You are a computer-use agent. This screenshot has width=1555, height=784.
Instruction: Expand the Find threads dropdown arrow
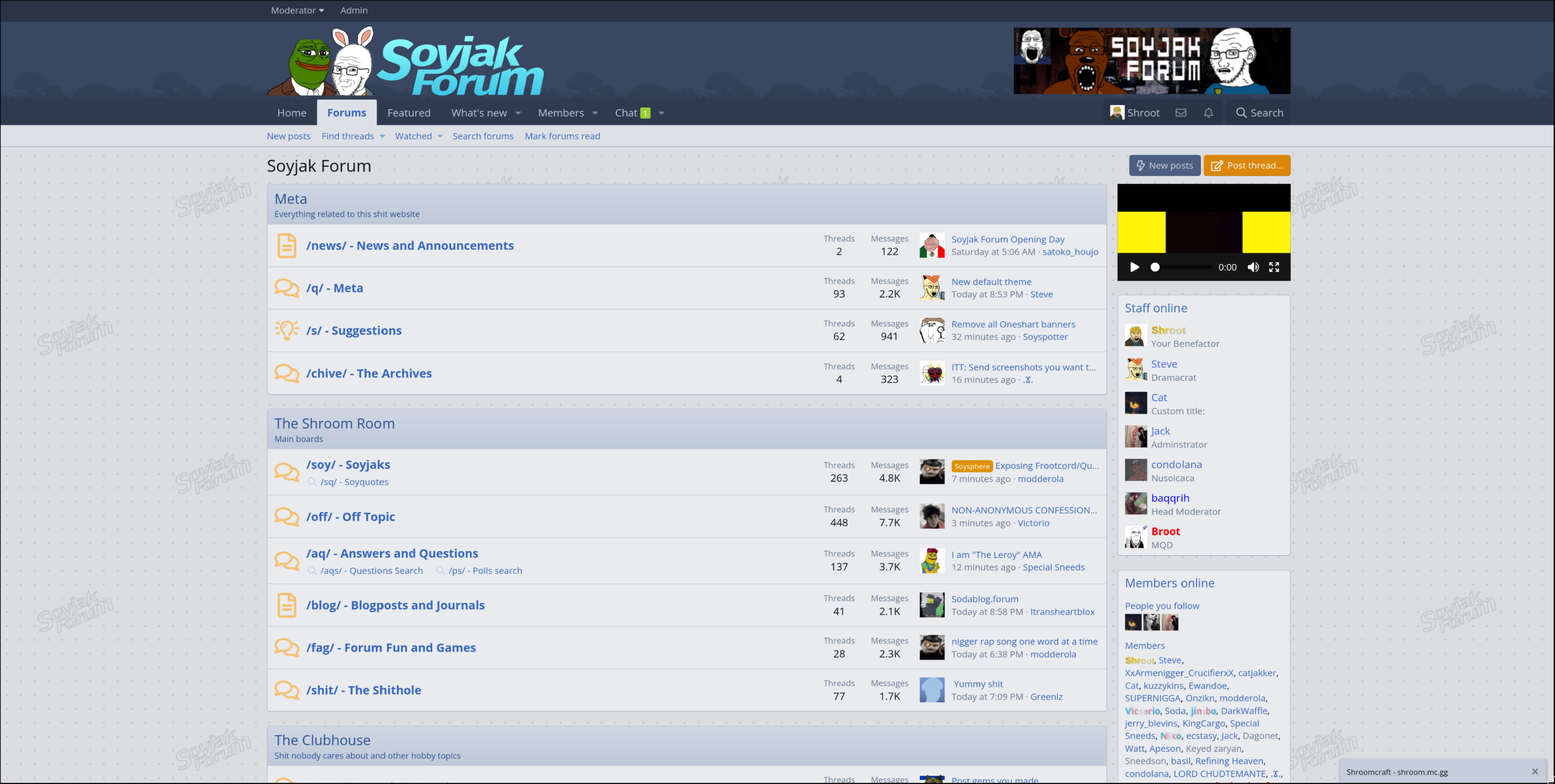pos(382,136)
